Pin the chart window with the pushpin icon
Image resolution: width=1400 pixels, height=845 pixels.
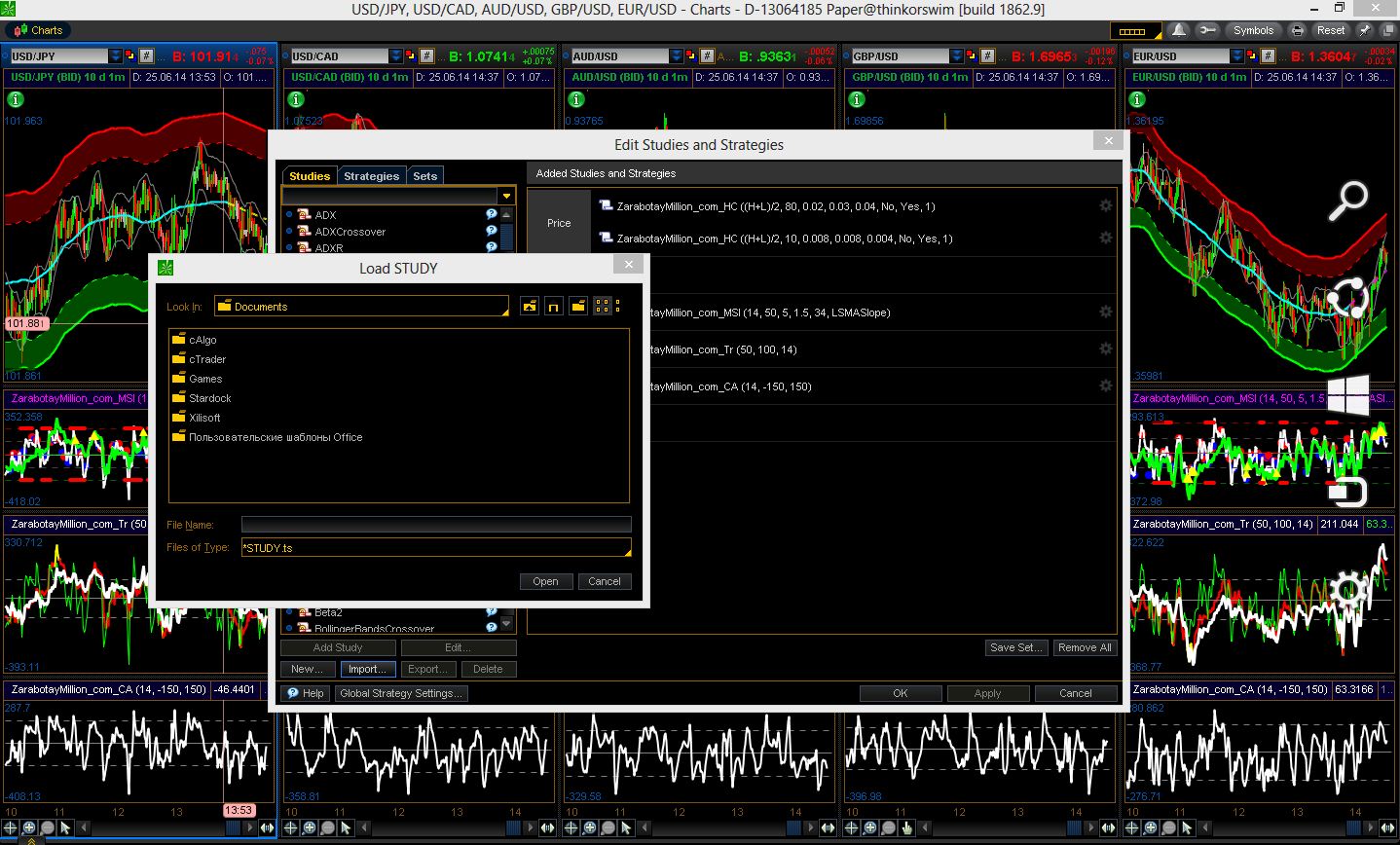pos(1365,30)
